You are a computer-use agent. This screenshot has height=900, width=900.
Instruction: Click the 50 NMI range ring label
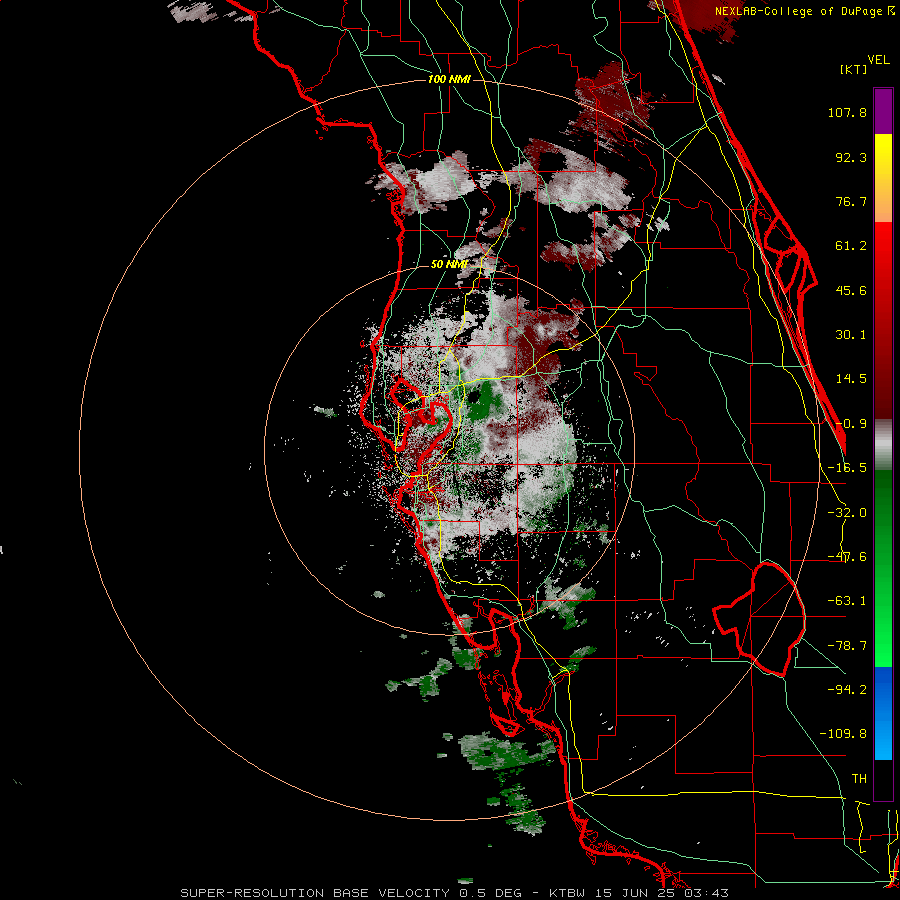click(449, 265)
